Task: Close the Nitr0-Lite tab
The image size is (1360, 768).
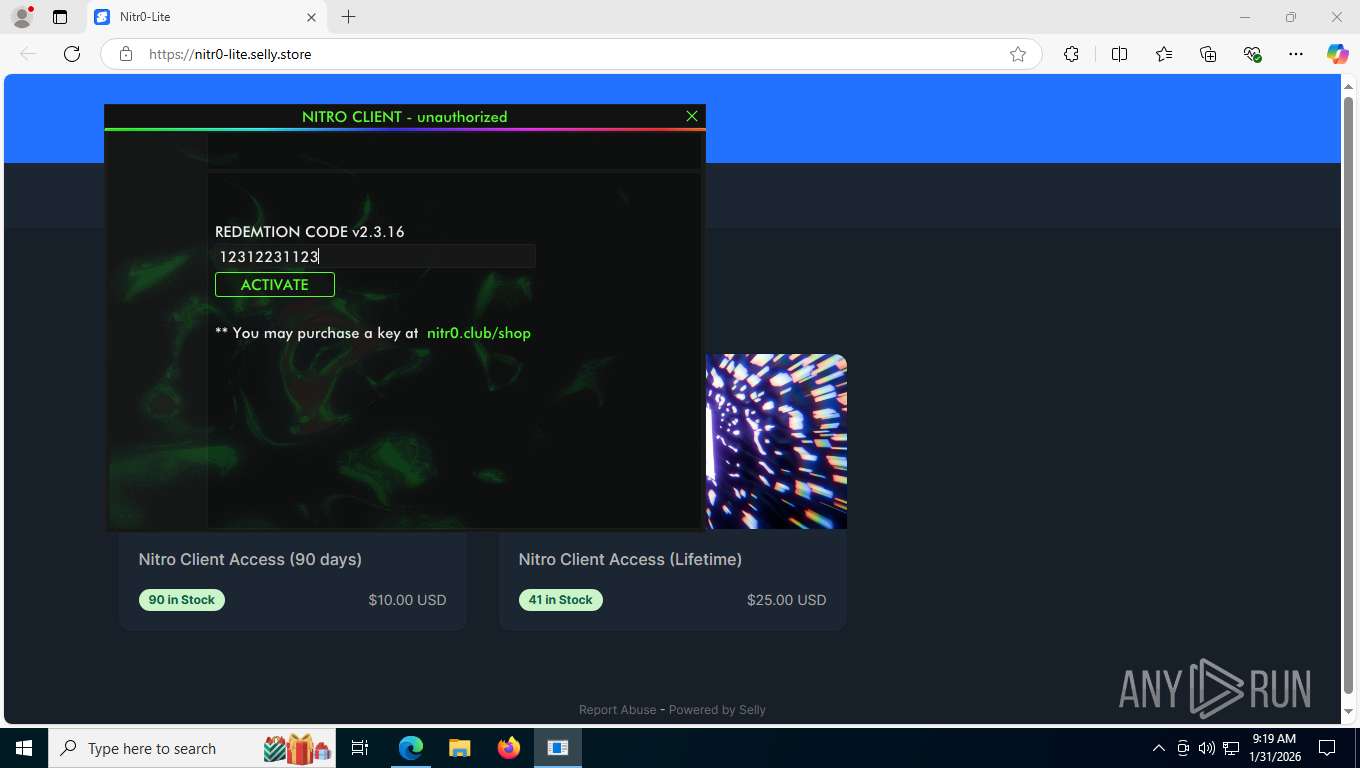Action: click(x=311, y=17)
